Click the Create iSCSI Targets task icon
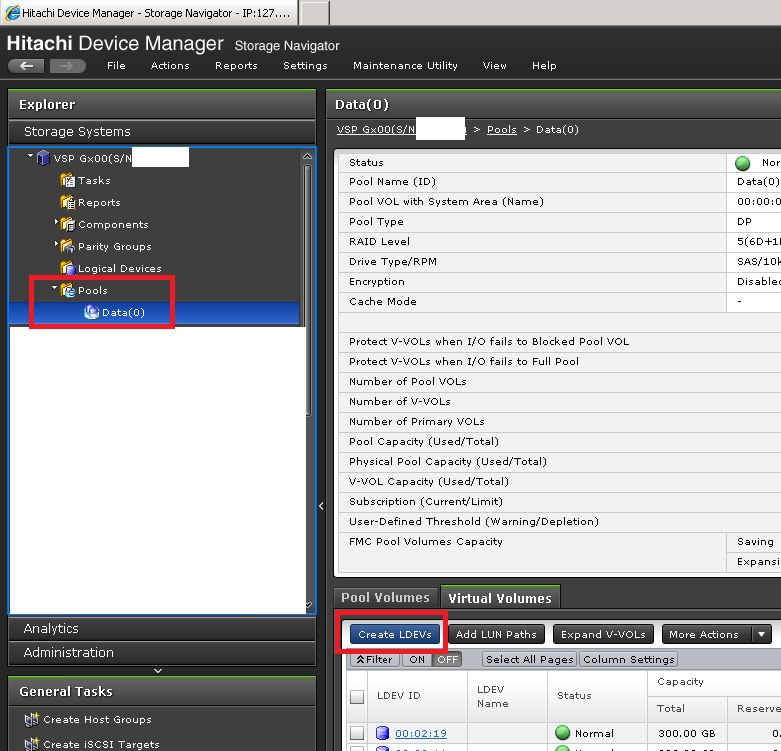The height and width of the screenshot is (751, 781). click(x=31, y=744)
